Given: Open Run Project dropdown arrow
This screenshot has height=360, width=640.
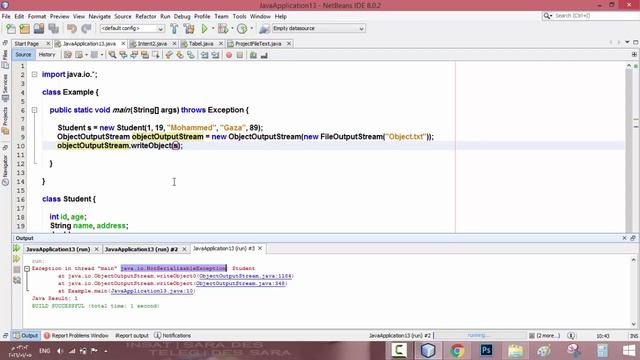Looking at the screenshot, I should [213, 29].
